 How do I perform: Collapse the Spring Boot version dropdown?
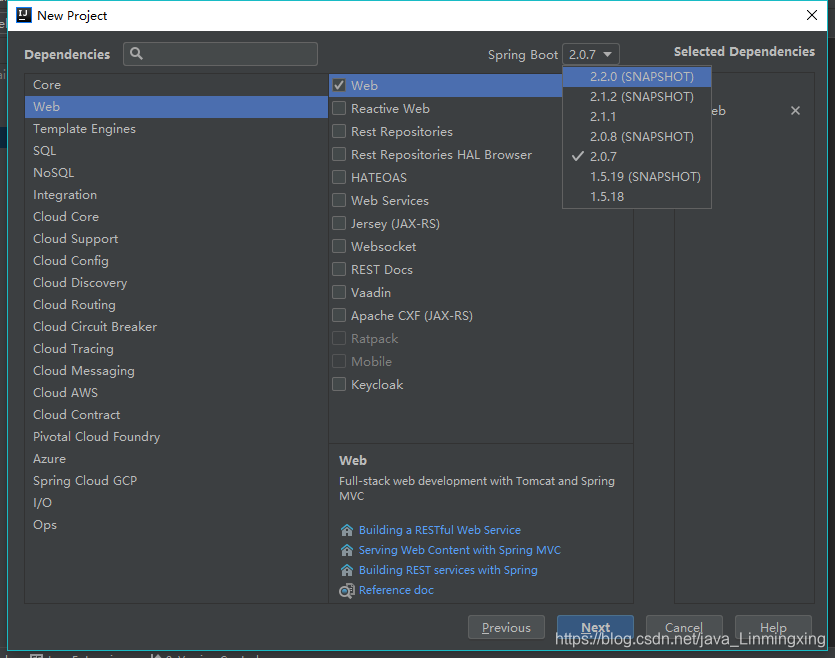591,54
